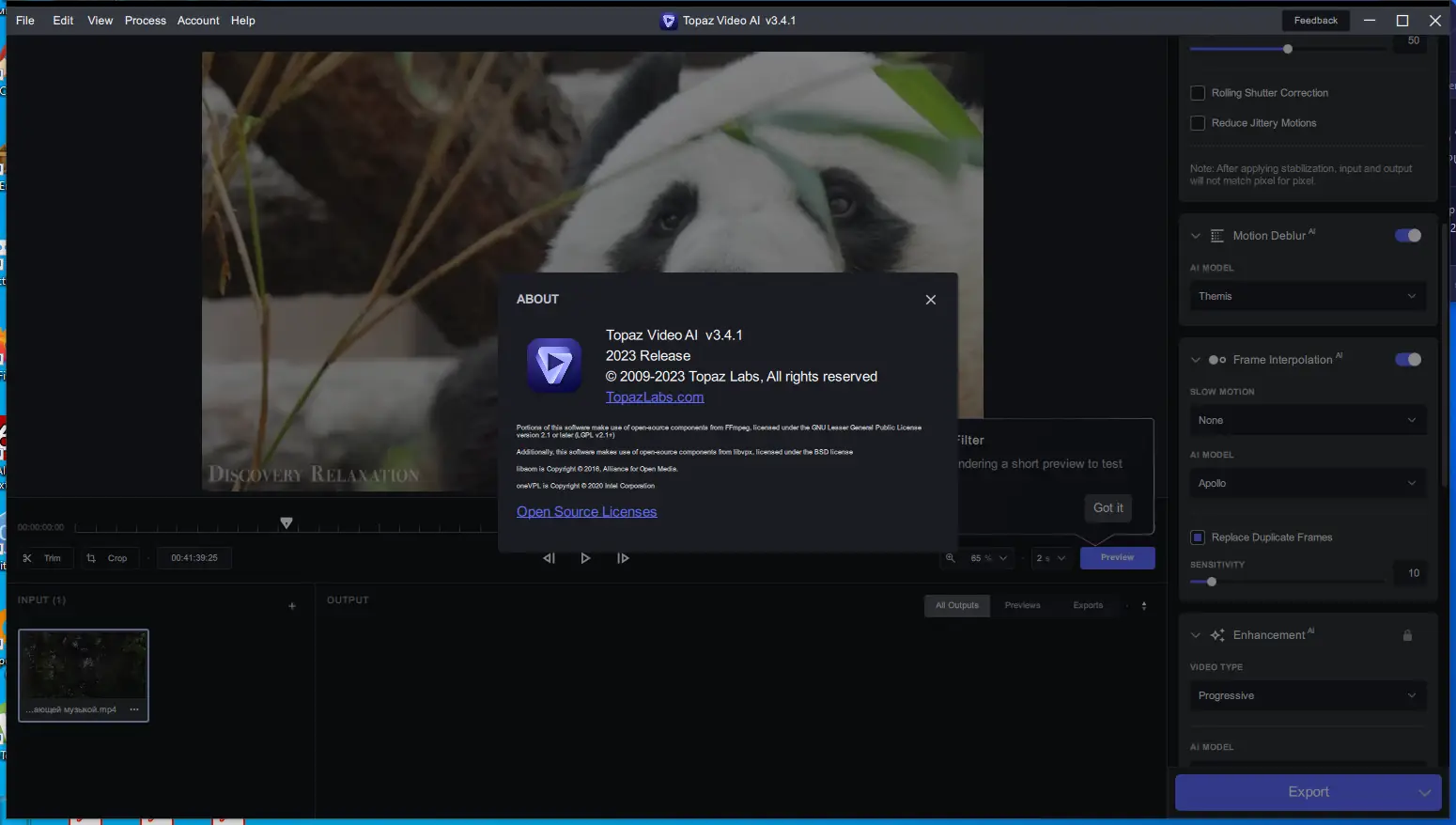This screenshot has height=825, width=1456.
Task: Step to the previous frame
Action: click(550, 558)
